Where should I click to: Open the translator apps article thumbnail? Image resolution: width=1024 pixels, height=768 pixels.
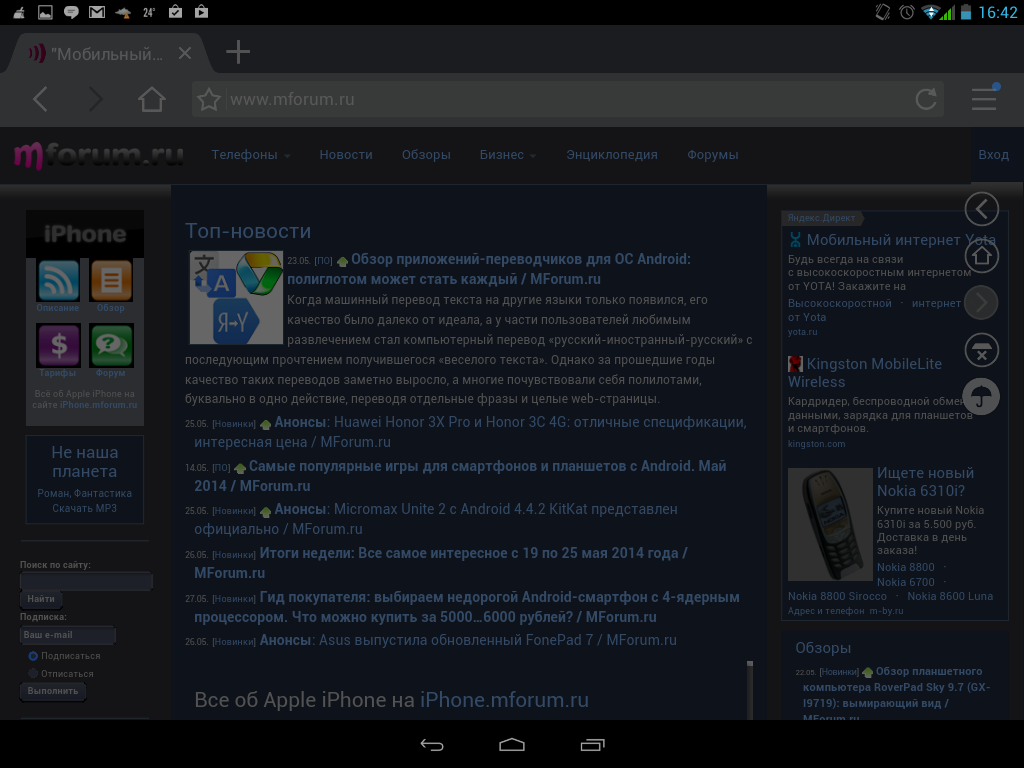click(236, 297)
